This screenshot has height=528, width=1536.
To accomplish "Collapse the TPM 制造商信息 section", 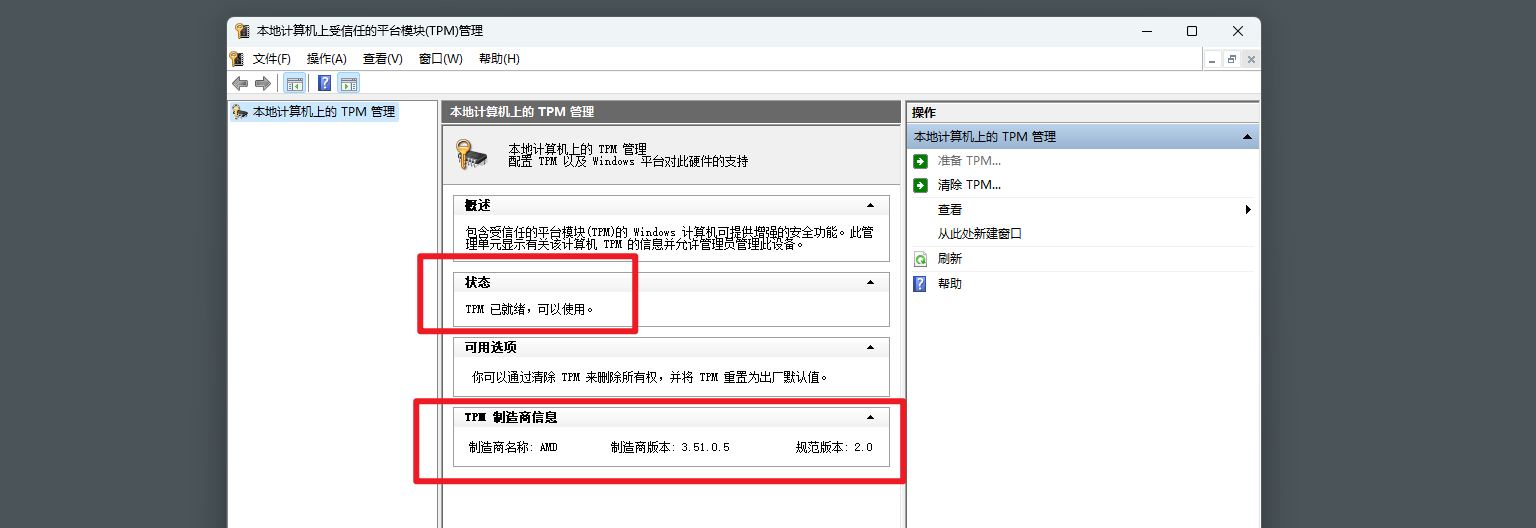I will (x=870, y=417).
